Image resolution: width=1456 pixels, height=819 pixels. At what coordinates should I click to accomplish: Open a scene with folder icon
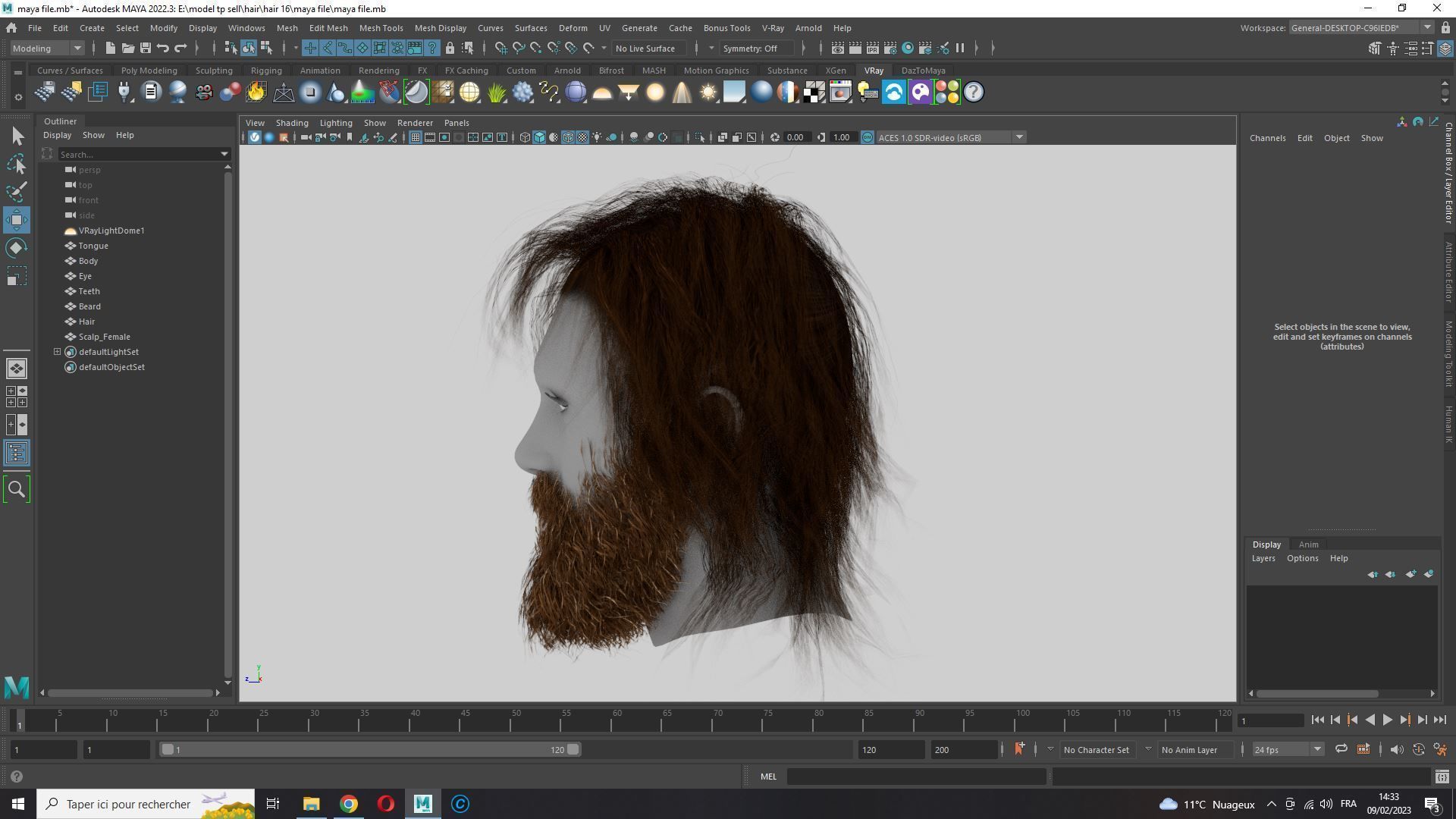127,49
